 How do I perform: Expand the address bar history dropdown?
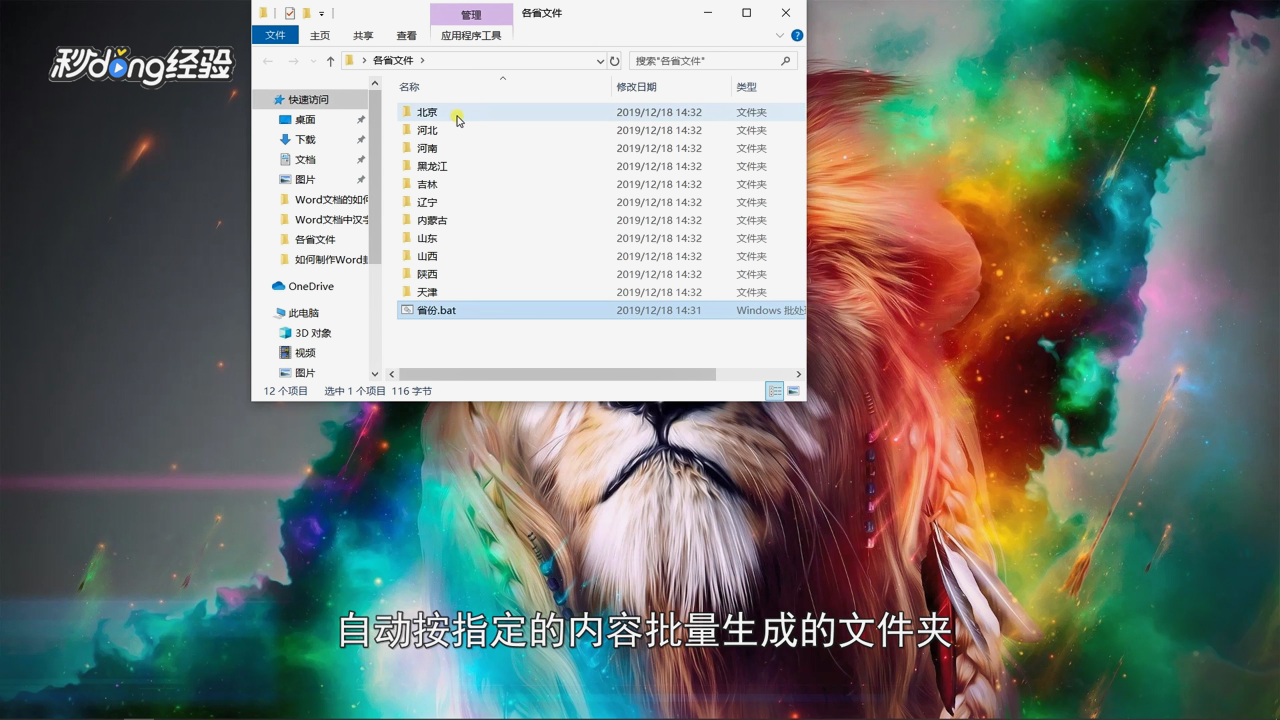600,61
